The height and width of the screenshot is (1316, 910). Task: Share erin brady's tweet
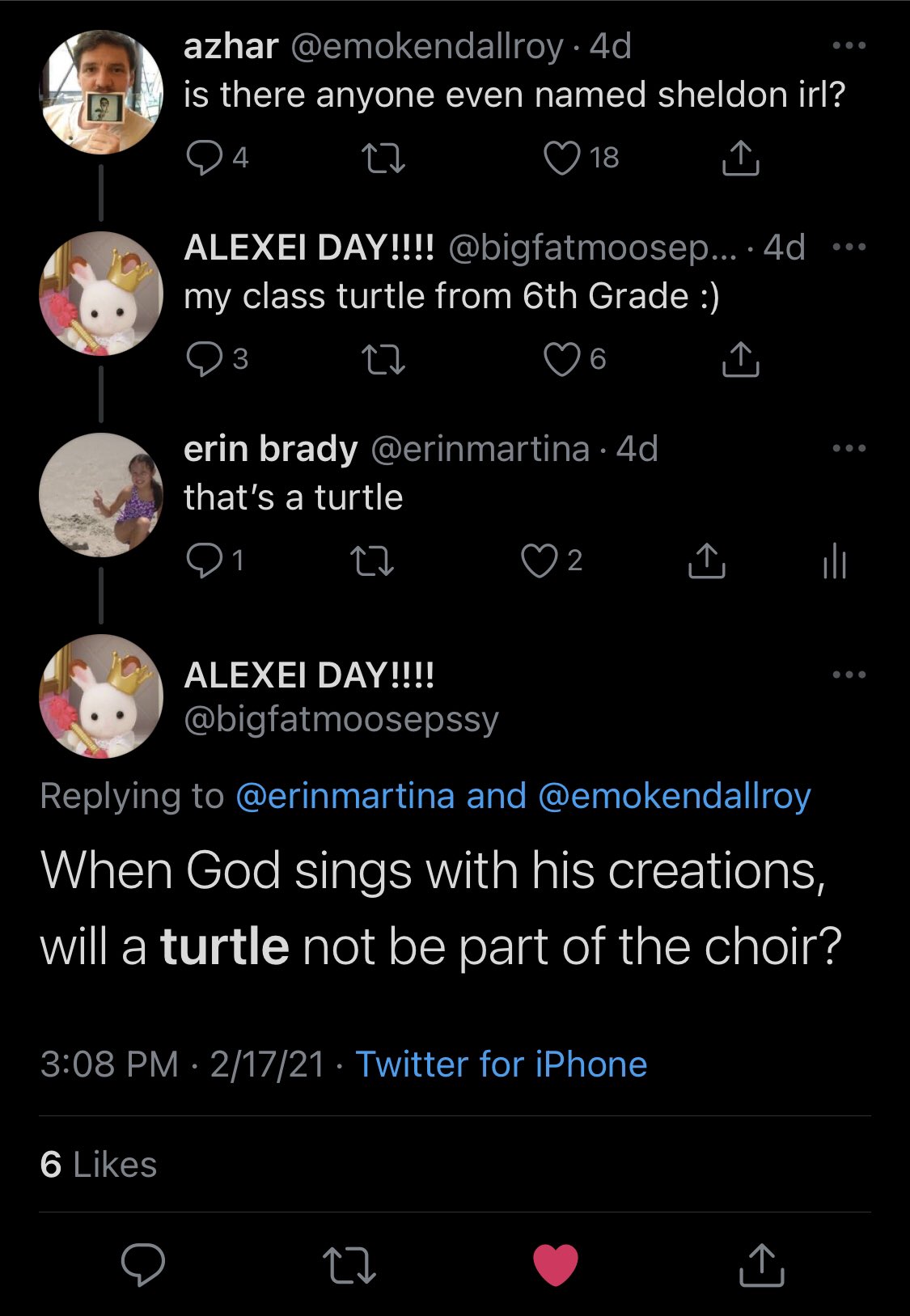pos(706,561)
